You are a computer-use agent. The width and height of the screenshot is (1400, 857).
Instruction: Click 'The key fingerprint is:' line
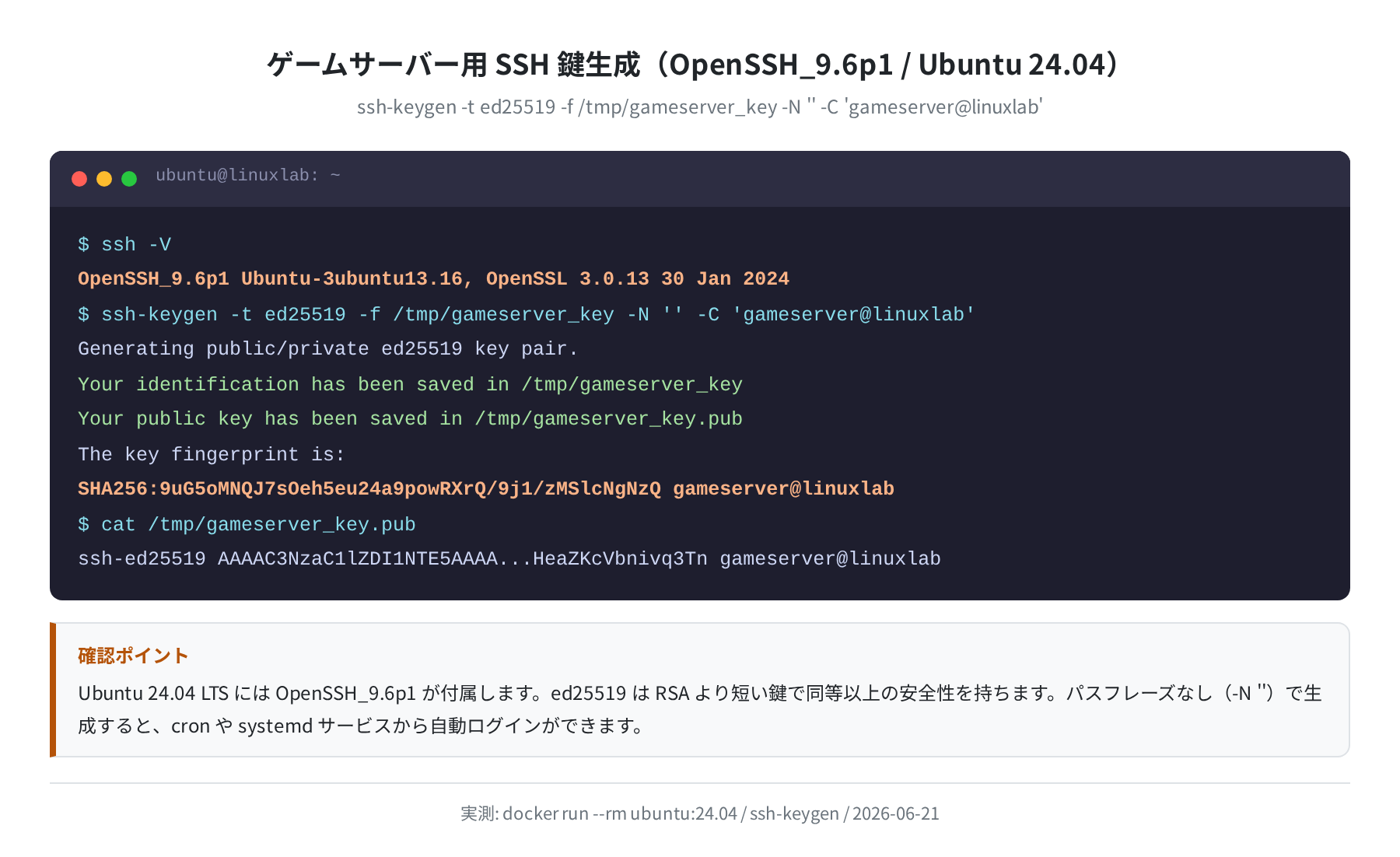pyautogui.click(x=211, y=454)
